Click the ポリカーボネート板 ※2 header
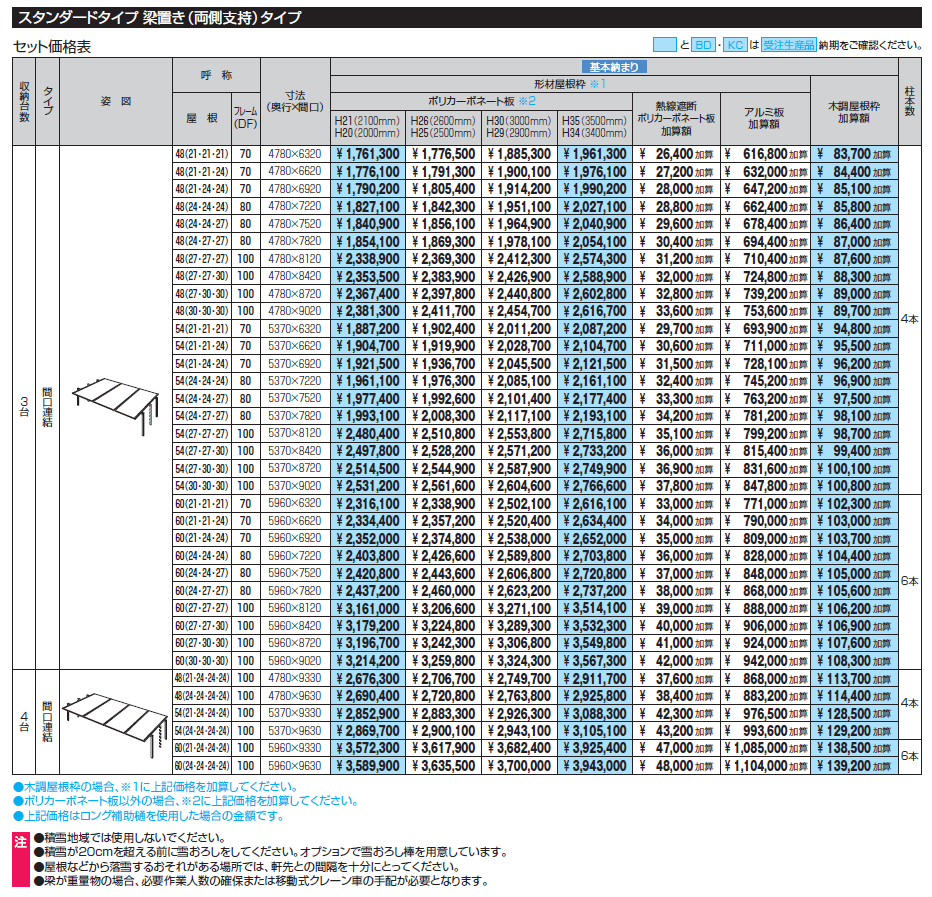Image resolution: width=932 pixels, height=897 pixels. coord(482,101)
